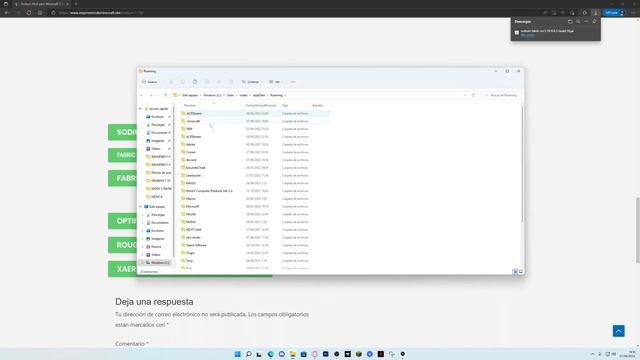Screen dimensions: 640x360
Task: Expand chevron after Roaming in breadcrumb
Action: click(x=285, y=95)
